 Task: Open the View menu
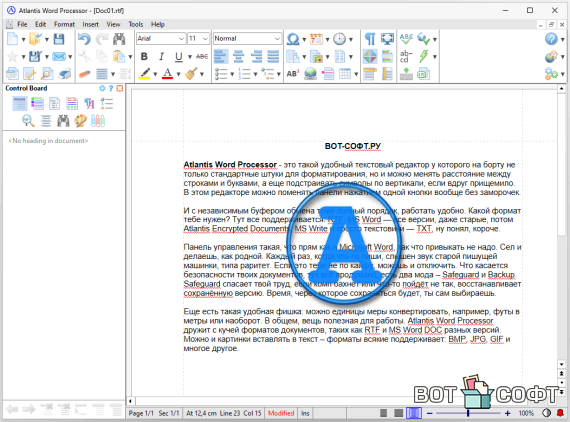(x=113, y=24)
